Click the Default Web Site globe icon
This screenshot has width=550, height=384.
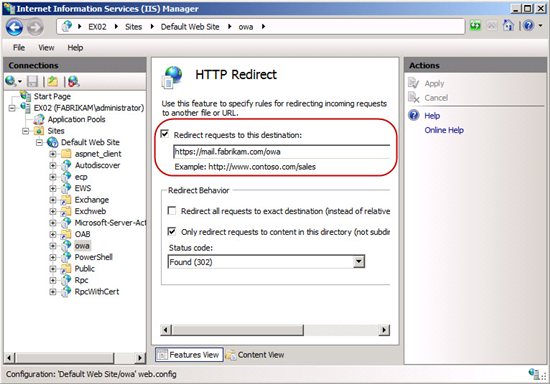(52, 142)
